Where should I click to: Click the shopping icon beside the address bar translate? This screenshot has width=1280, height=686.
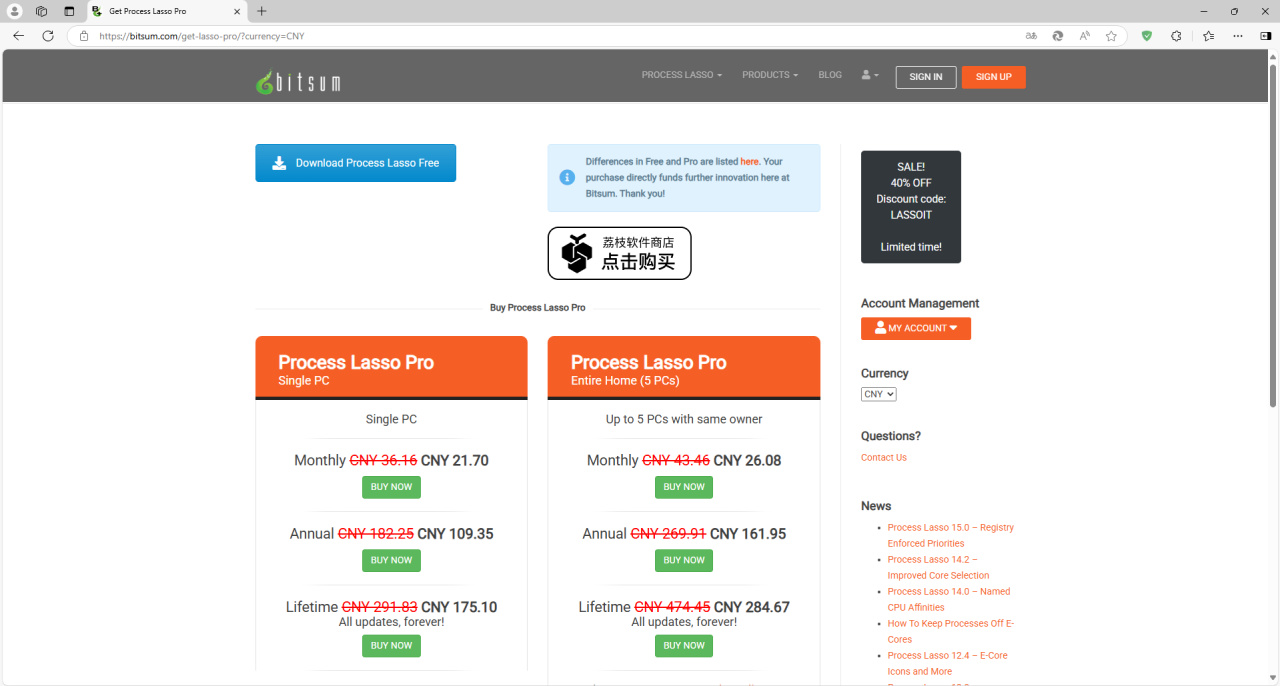(x=1058, y=36)
